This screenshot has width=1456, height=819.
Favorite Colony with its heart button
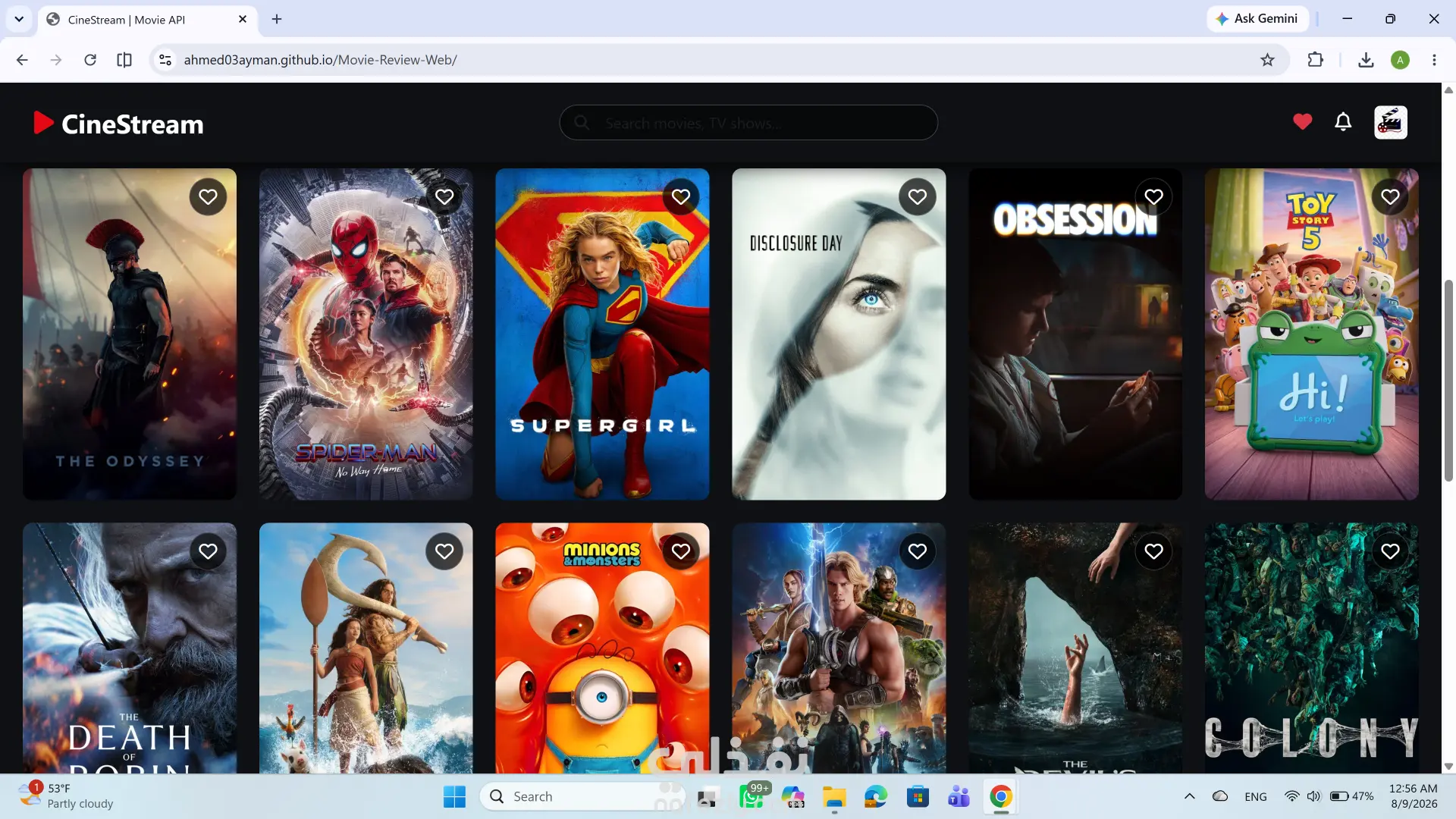point(1390,552)
